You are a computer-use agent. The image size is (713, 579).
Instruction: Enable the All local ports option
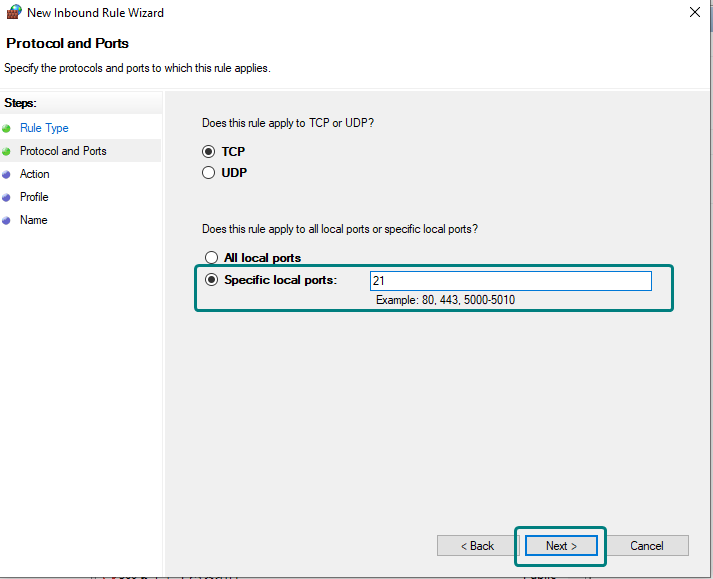coord(211,258)
